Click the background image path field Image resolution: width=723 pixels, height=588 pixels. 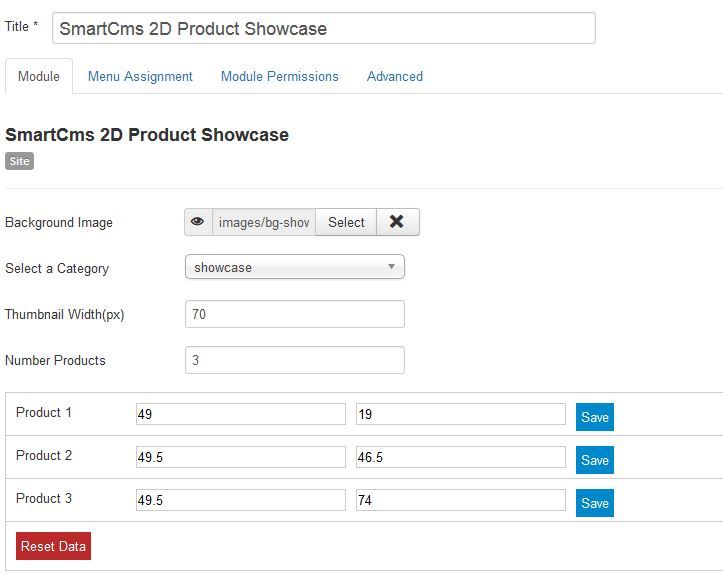(x=264, y=222)
